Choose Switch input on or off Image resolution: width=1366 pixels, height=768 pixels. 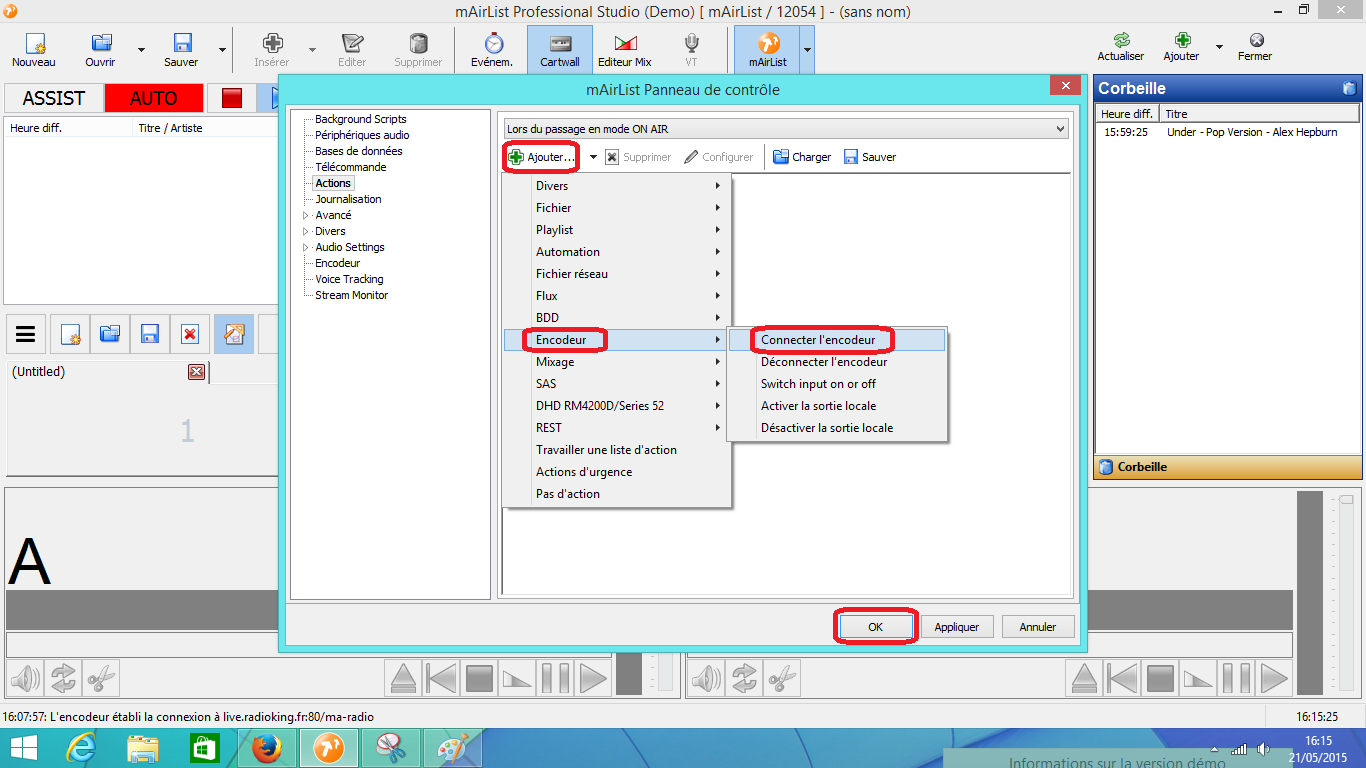click(x=837, y=384)
